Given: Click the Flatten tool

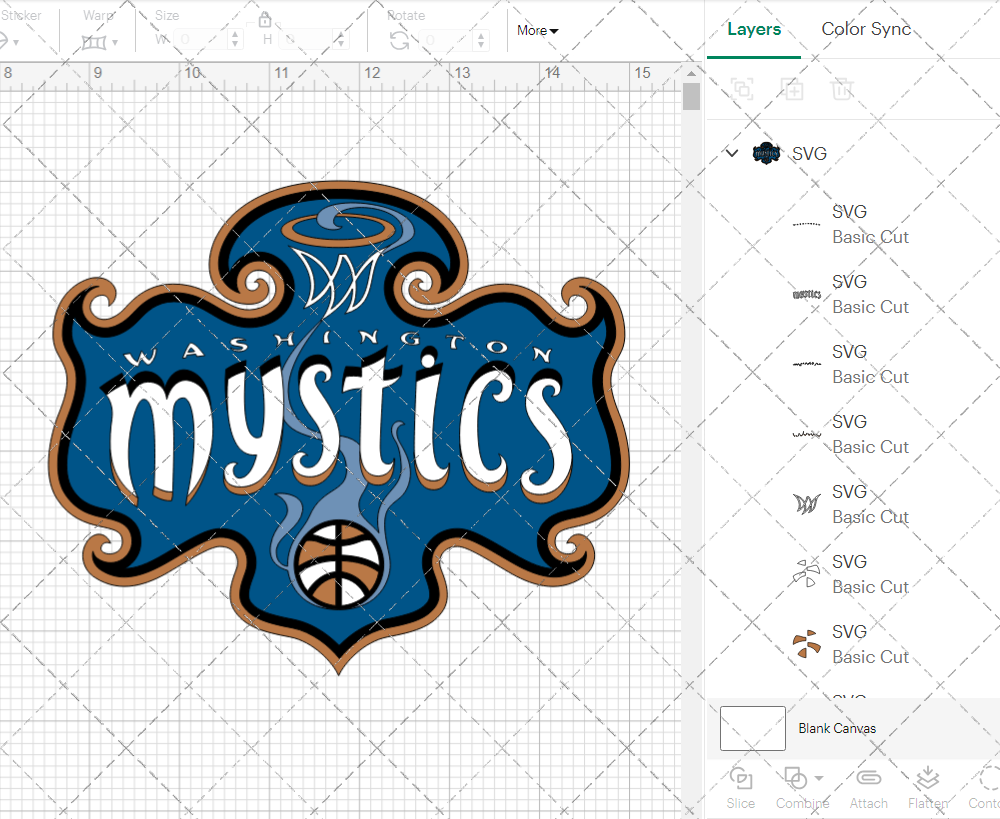Looking at the screenshot, I should 928,788.
